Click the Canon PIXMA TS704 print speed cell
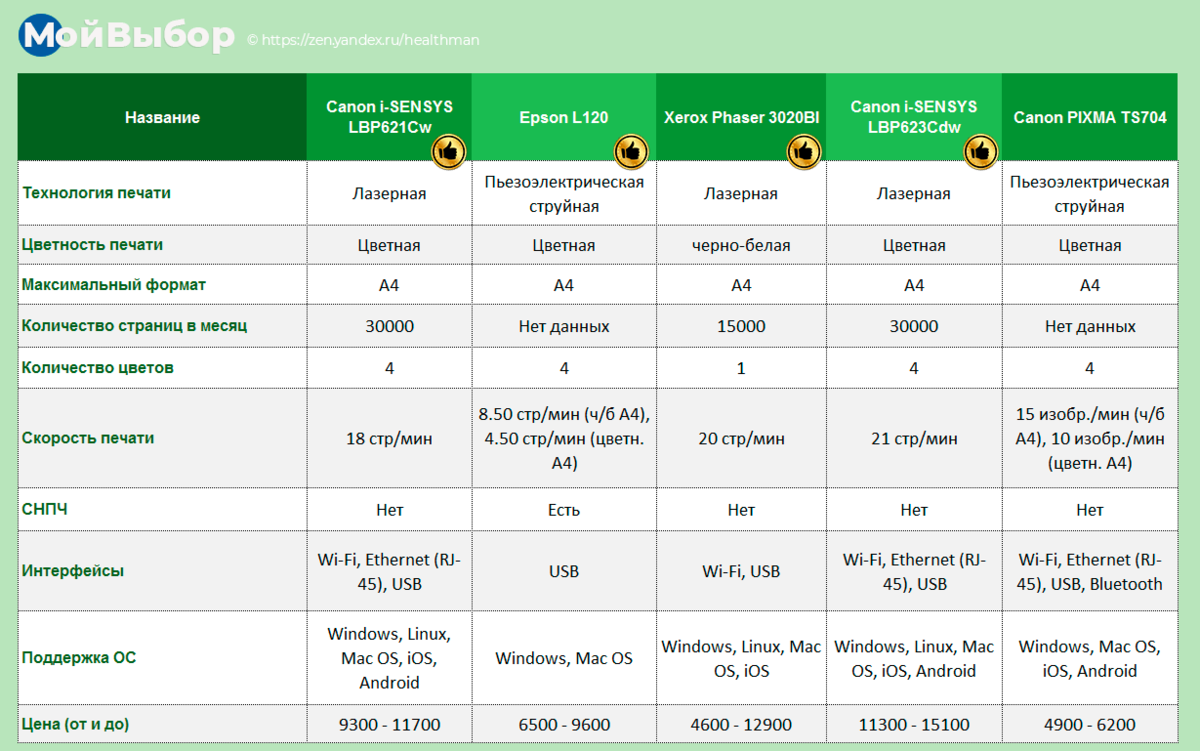The image size is (1200, 751). [1090, 438]
